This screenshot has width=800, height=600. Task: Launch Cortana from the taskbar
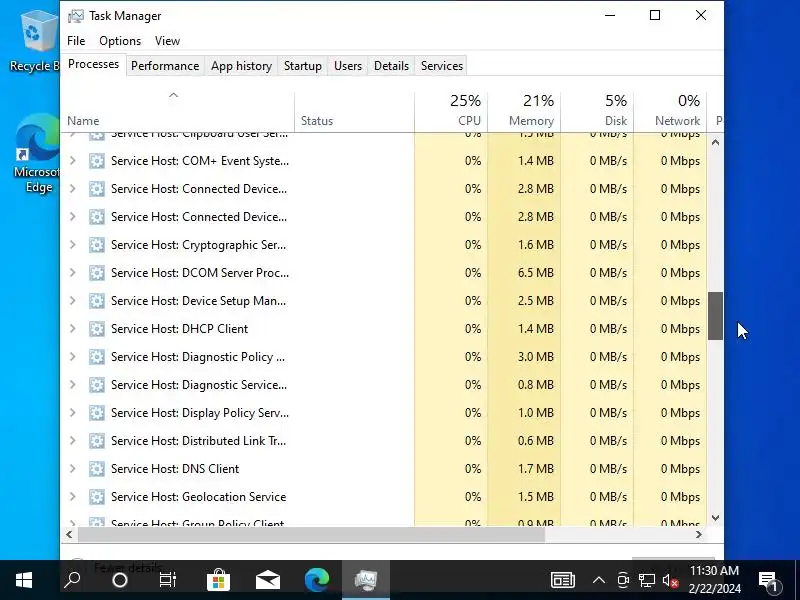pyautogui.click(x=120, y=580)
